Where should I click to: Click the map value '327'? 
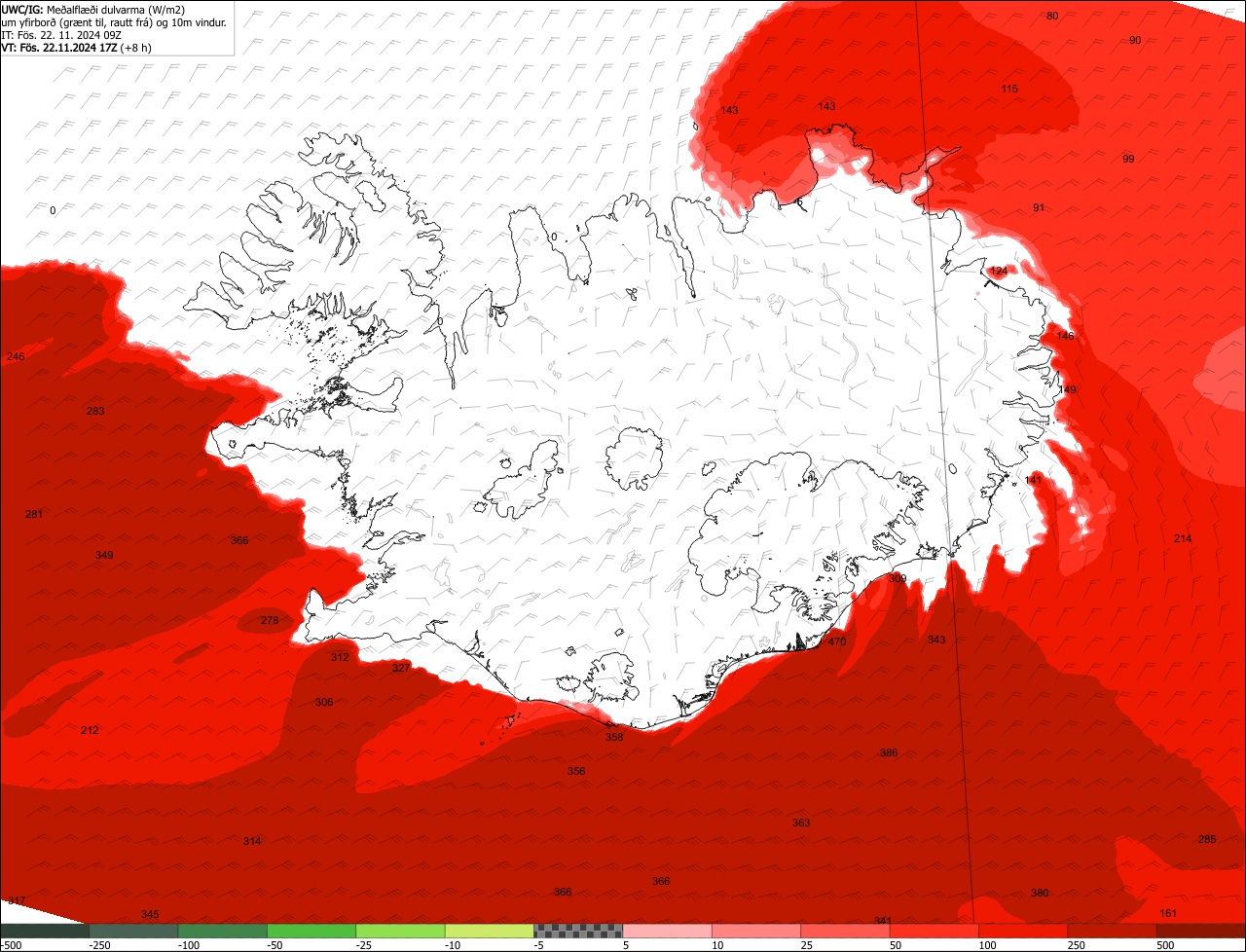401,668
